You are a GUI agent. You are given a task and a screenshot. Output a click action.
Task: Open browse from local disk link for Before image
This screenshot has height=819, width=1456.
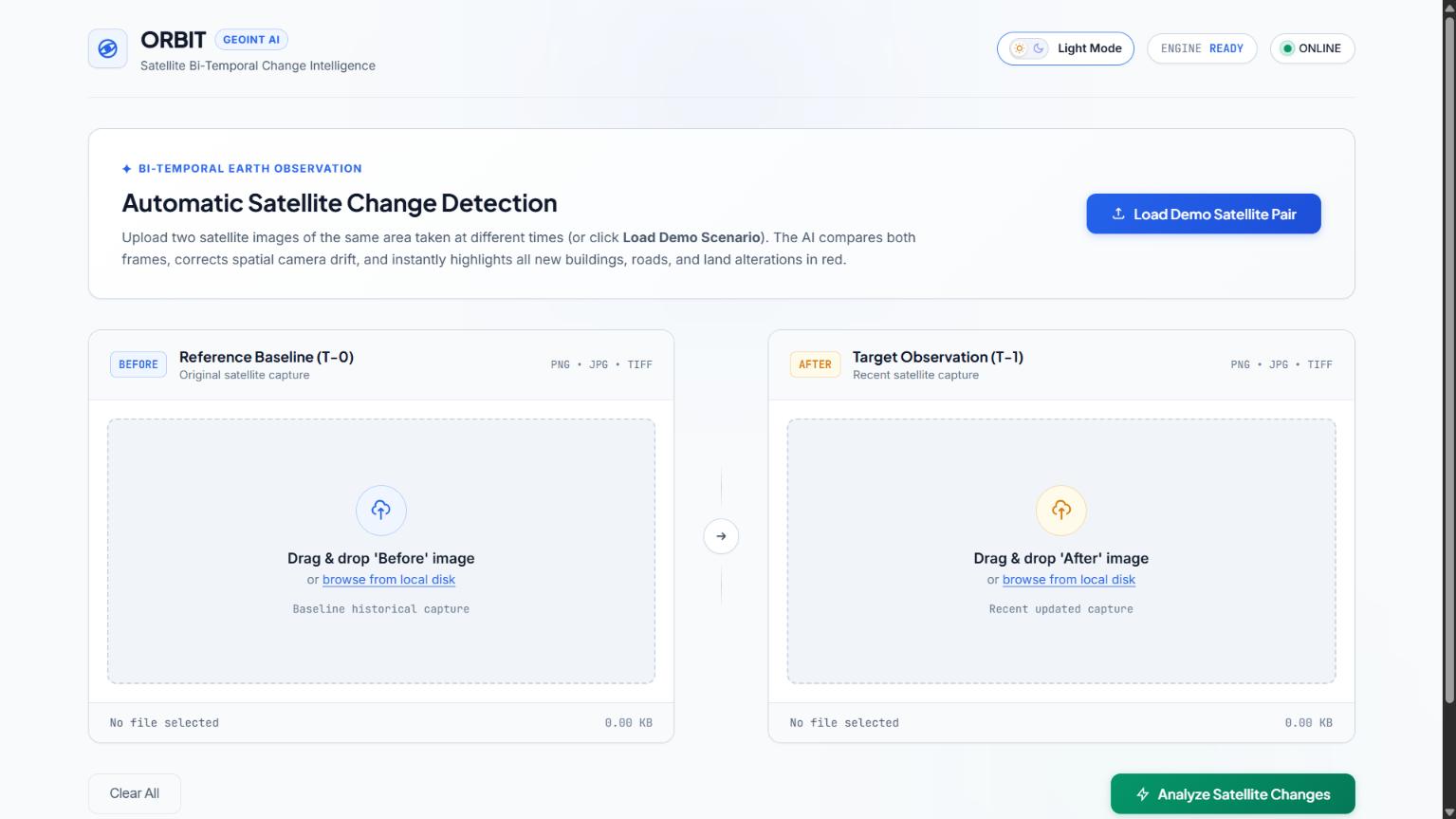tap(389, 580)
